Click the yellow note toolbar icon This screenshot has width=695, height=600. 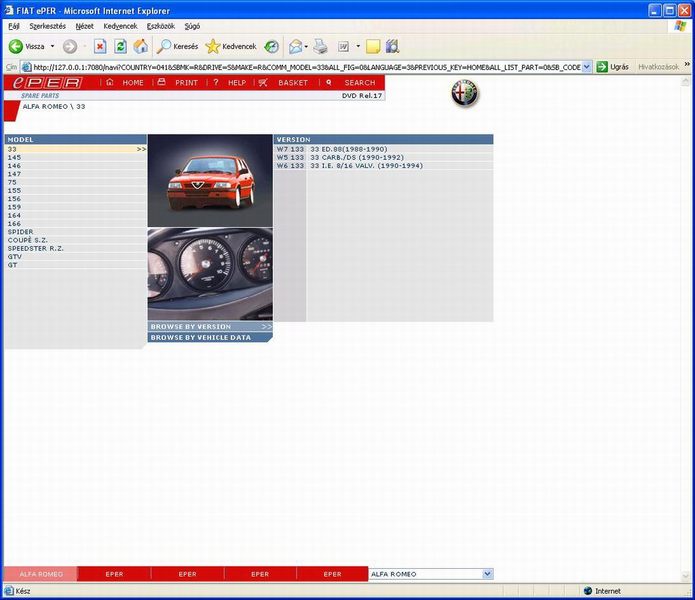pyautogui.click(x=373, y=46)
